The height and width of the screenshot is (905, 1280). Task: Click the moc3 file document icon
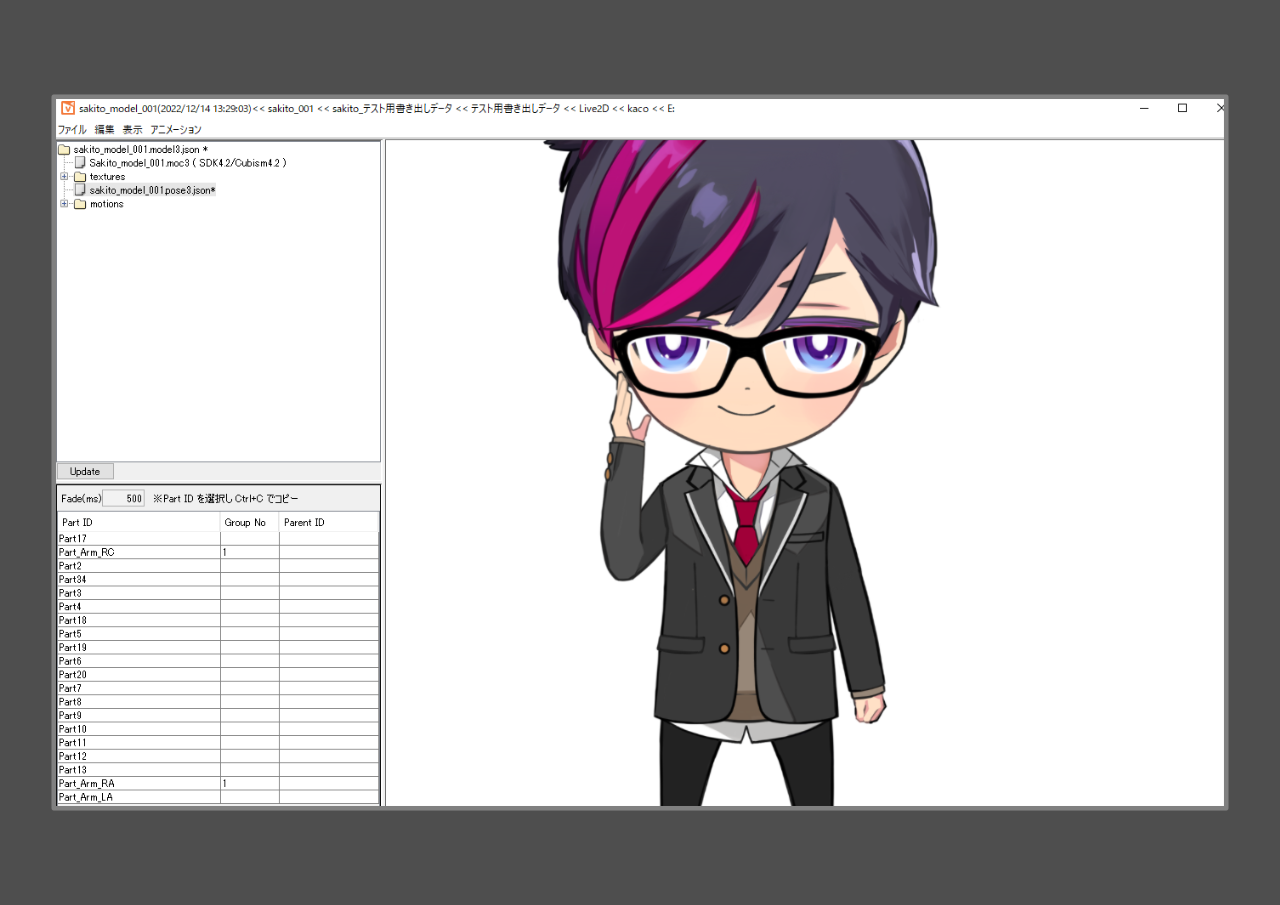tap(80, 162)
